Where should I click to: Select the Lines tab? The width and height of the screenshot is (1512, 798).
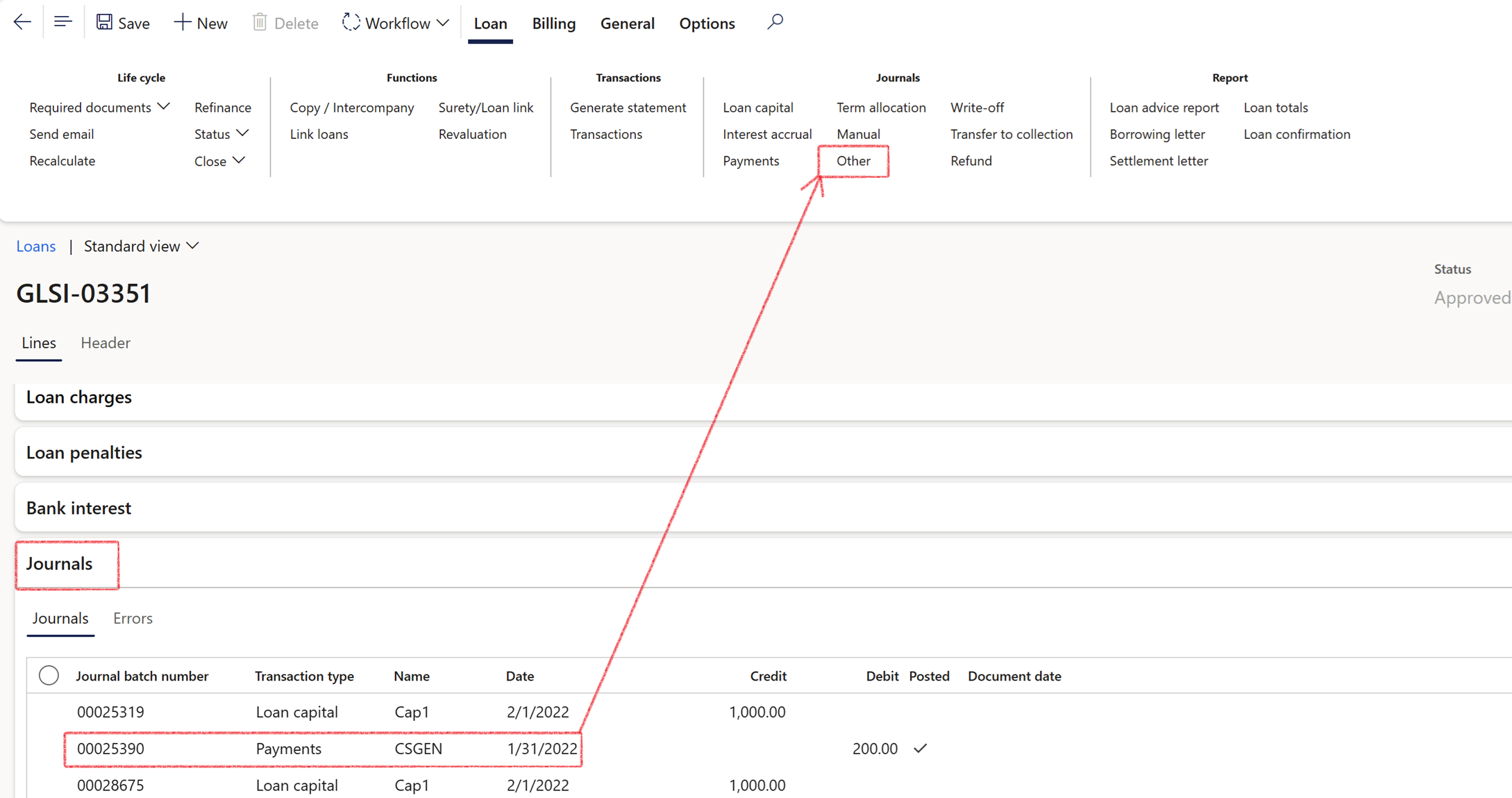tap(39, 342)
